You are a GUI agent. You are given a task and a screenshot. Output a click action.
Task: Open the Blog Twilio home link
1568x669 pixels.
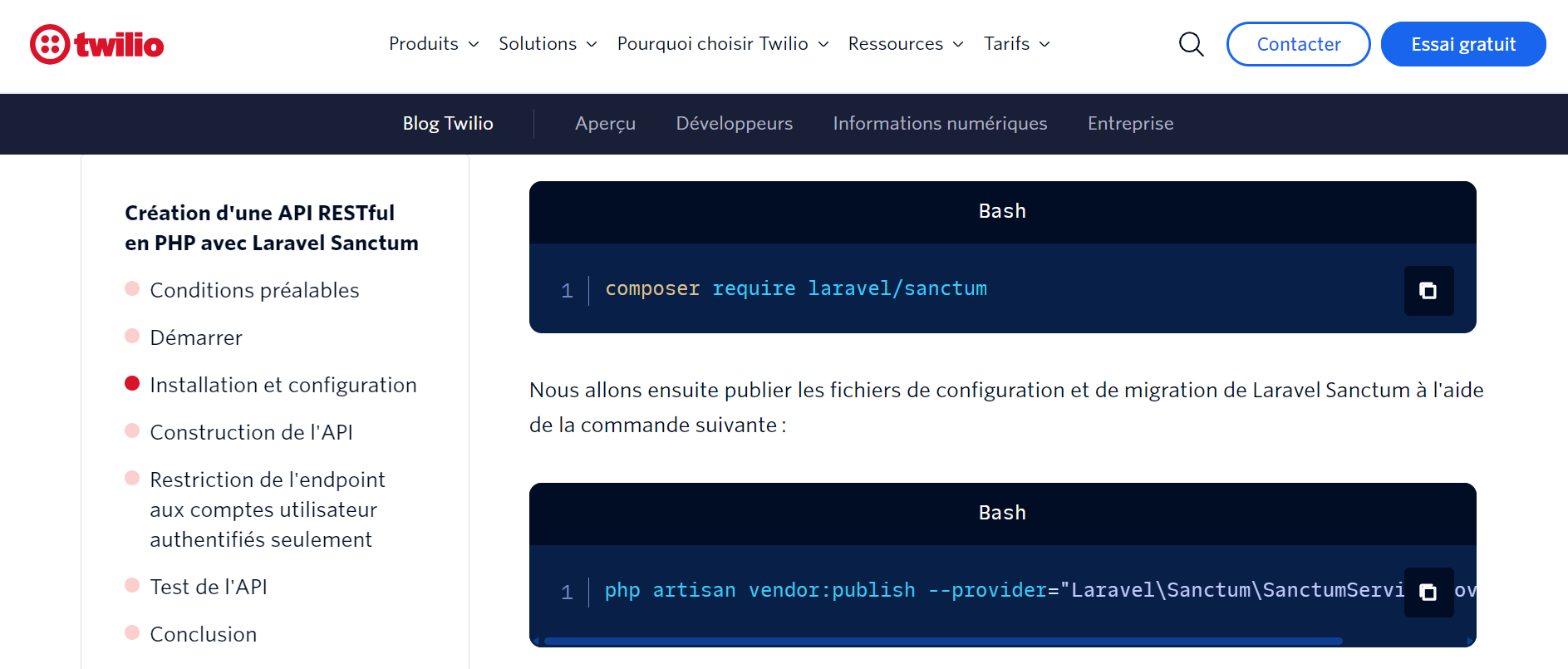tap(448, 124)
